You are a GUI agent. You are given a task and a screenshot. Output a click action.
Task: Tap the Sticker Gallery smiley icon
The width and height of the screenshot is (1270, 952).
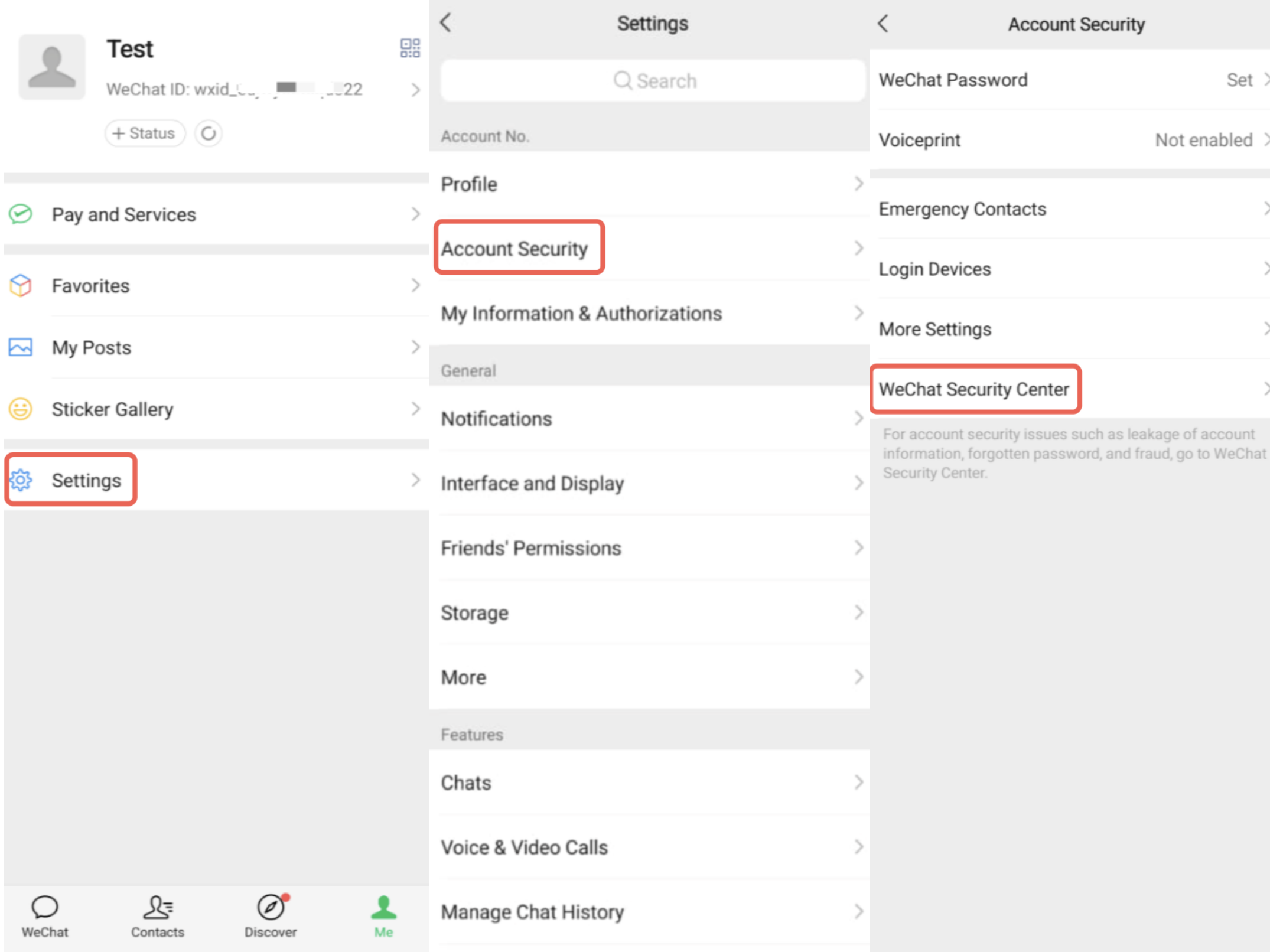pyautogui.click(x=21, y=409)
